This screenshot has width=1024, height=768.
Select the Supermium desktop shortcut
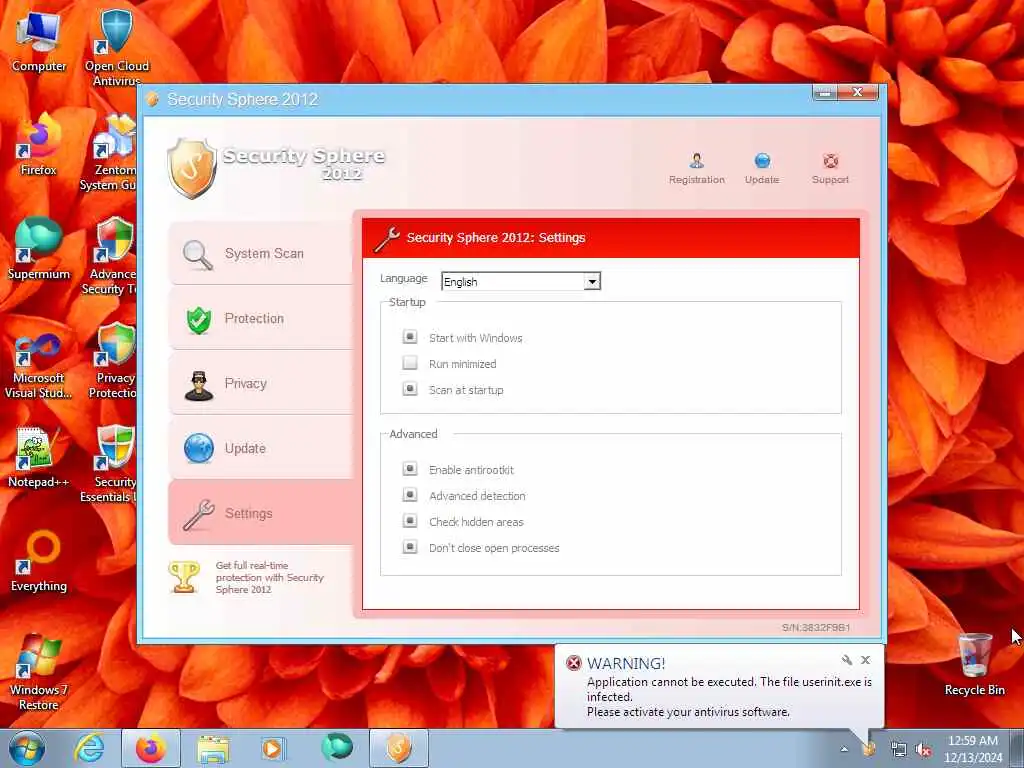pyautogui.click(x=39, y=249)
